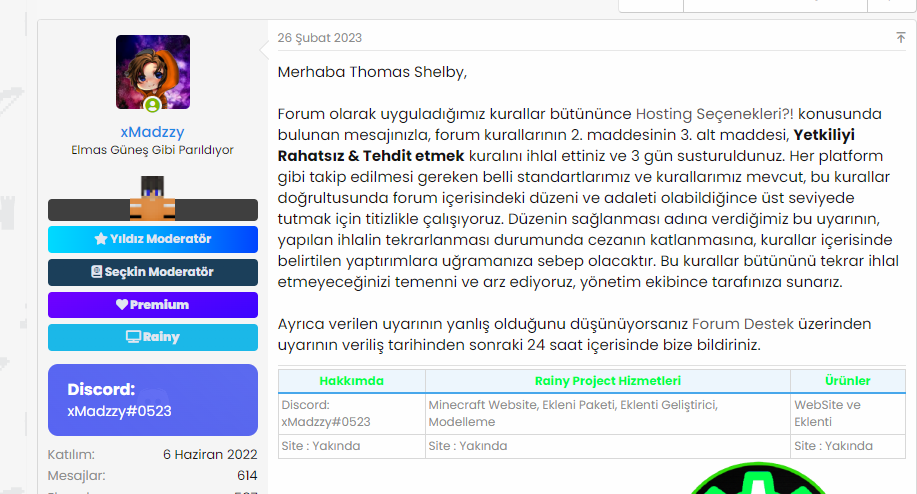
Task: Click the 'Minecraft Website, Ekleni Paketi' services cell
Action: [608, 413]
